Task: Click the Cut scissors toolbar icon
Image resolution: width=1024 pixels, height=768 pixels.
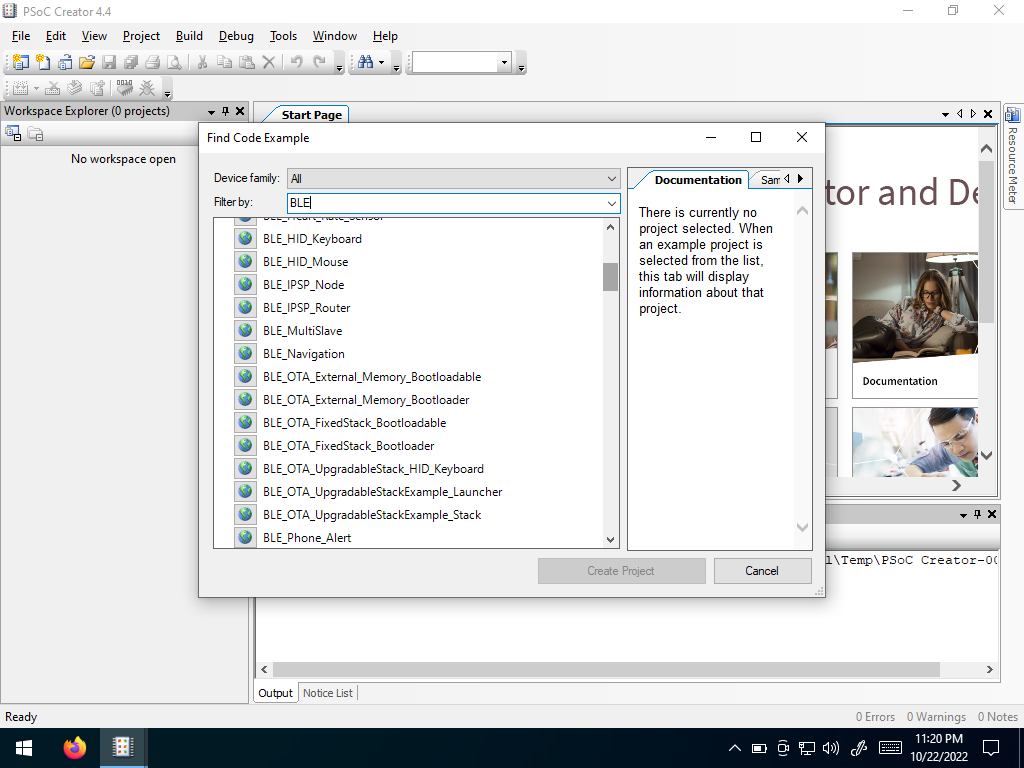Action: click(202, 62)
